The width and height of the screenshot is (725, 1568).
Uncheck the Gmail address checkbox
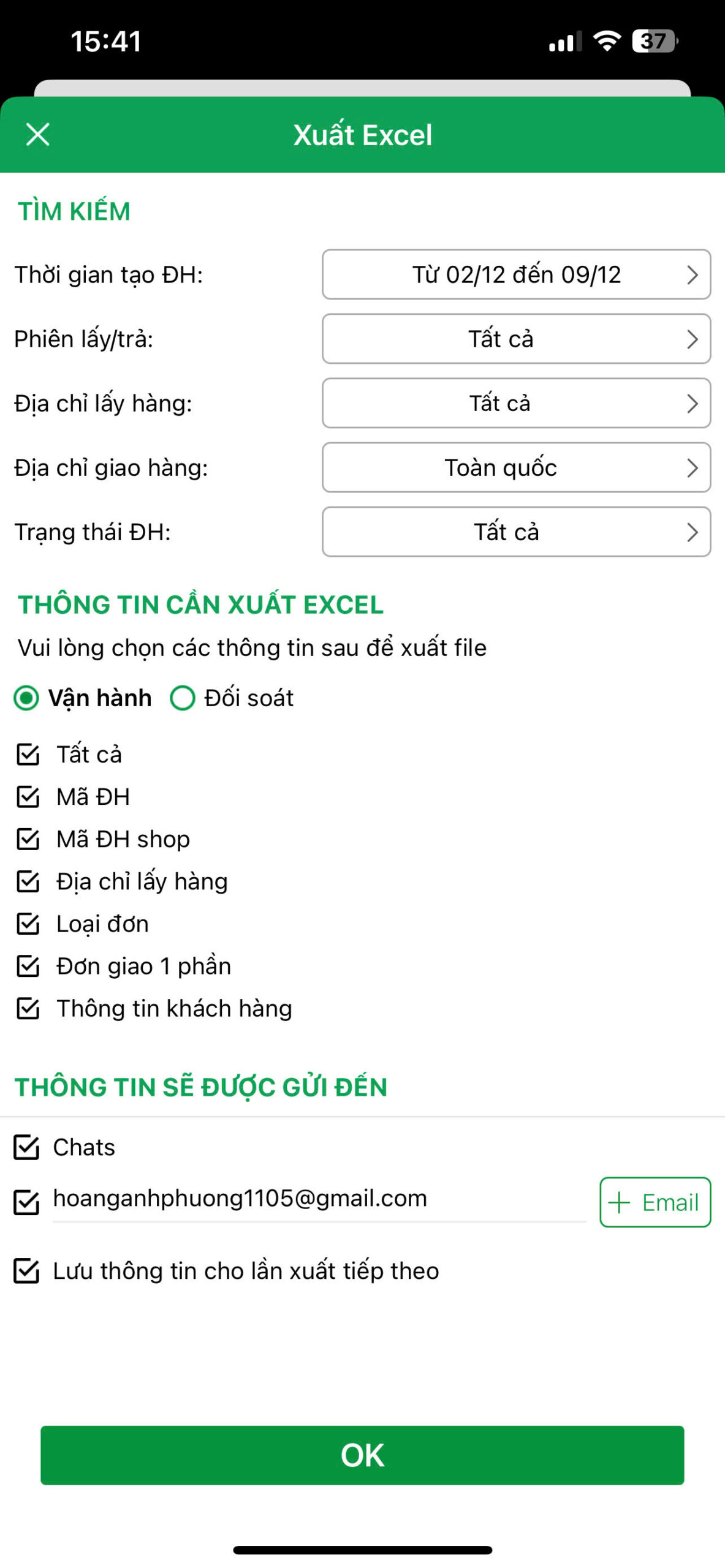(26, 1202)
